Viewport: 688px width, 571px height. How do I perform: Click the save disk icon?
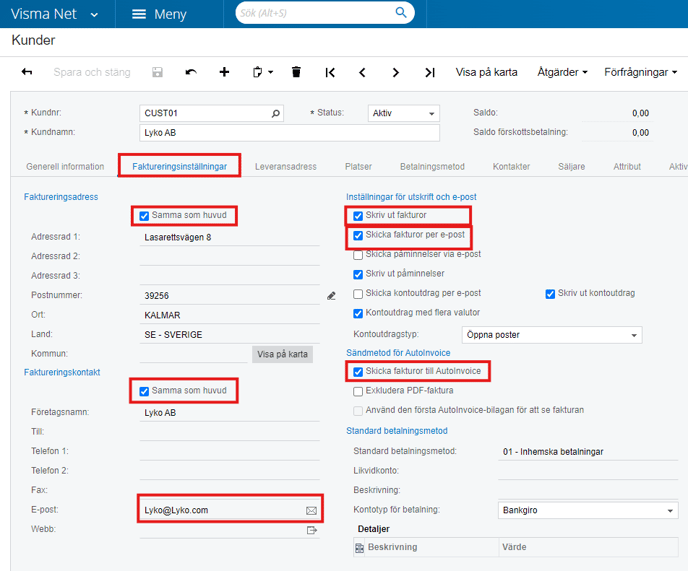point(157,72)
